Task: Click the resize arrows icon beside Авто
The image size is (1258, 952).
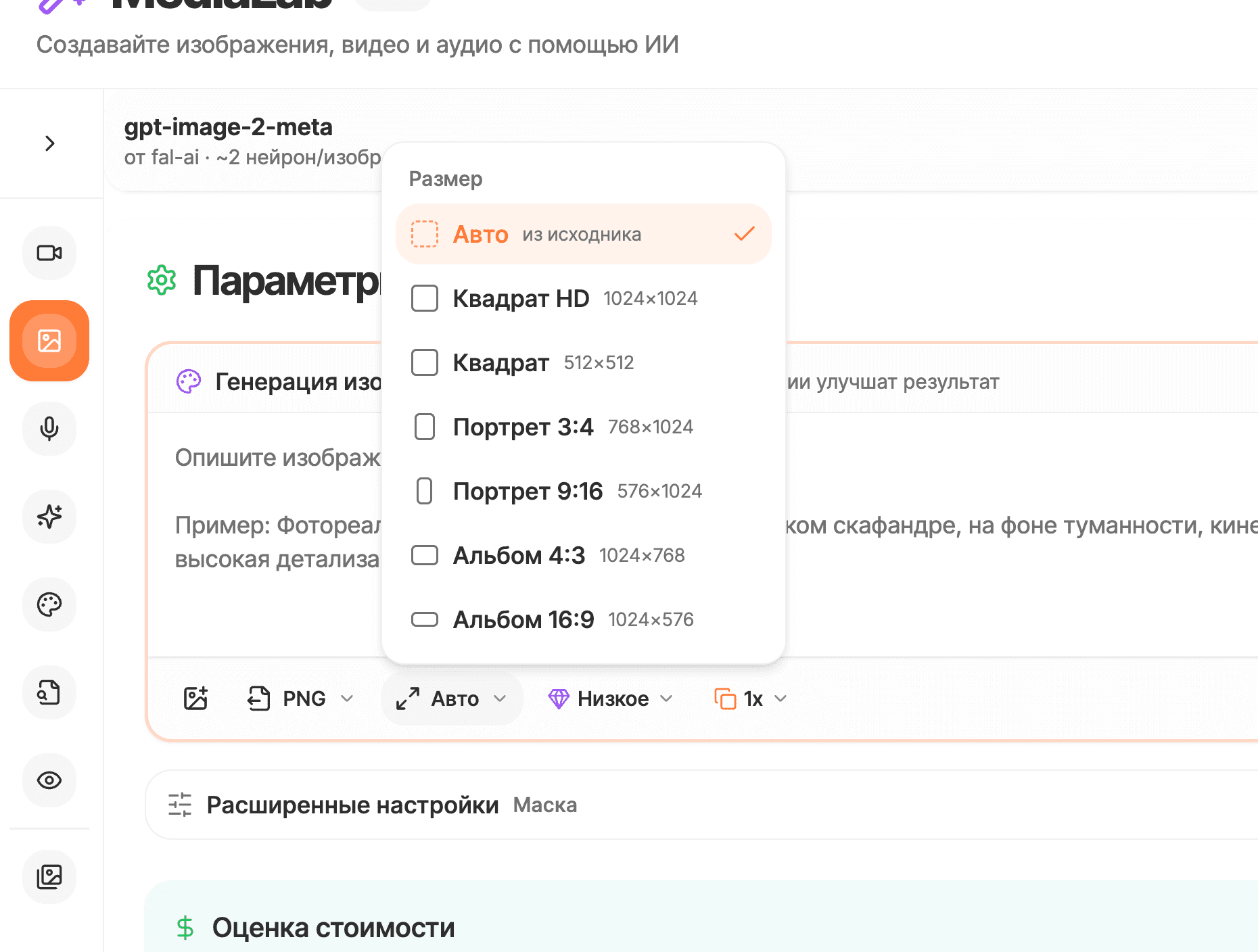Action: (x=408, y=698)
